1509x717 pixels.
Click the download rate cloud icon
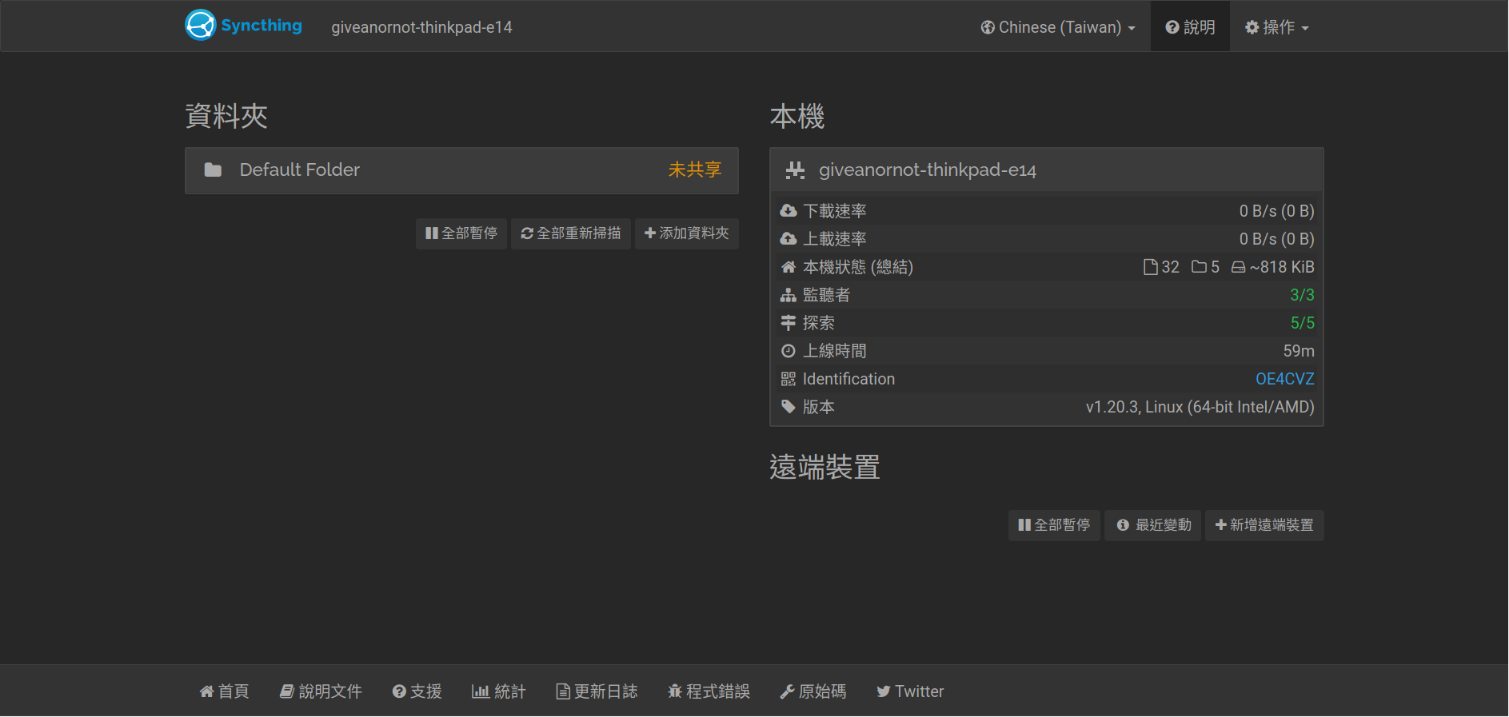788,211
